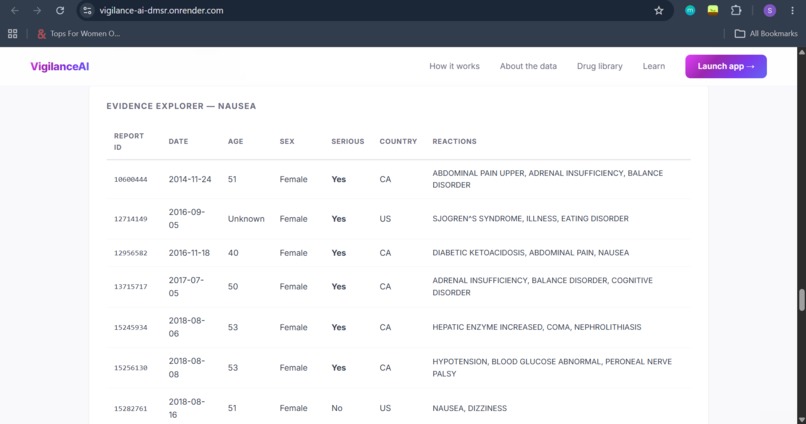Viewport: 806px width, 424px height.
Task: Click the age value 40
Action: tap(233, 253)
